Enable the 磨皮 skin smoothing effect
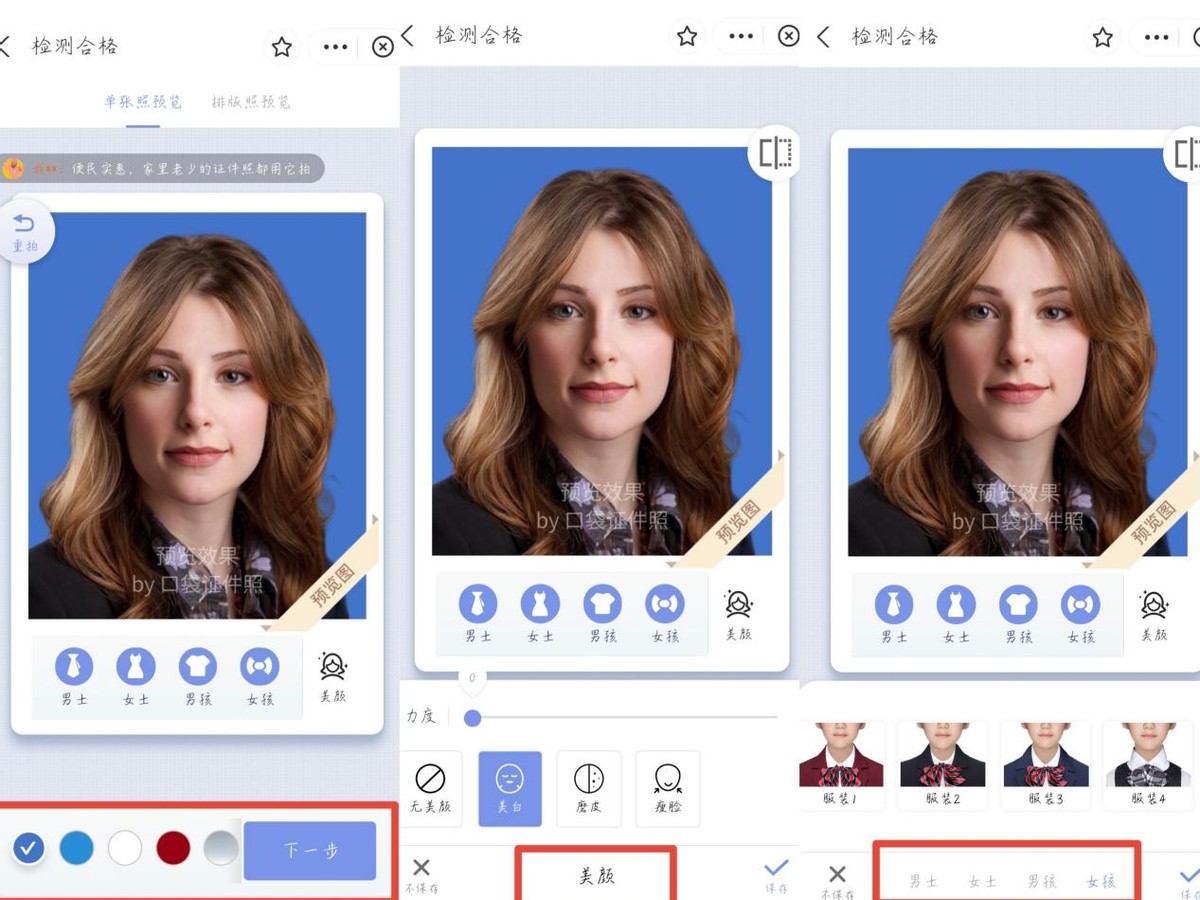This screenshot has height=900, width=1200. 589,788
